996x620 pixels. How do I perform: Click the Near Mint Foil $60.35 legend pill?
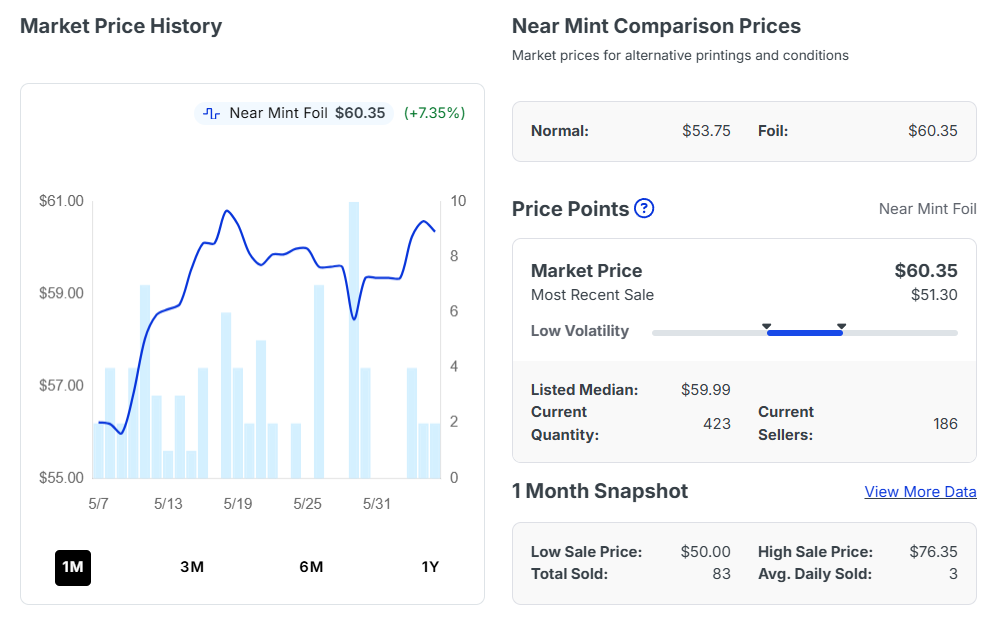[294, 113]
